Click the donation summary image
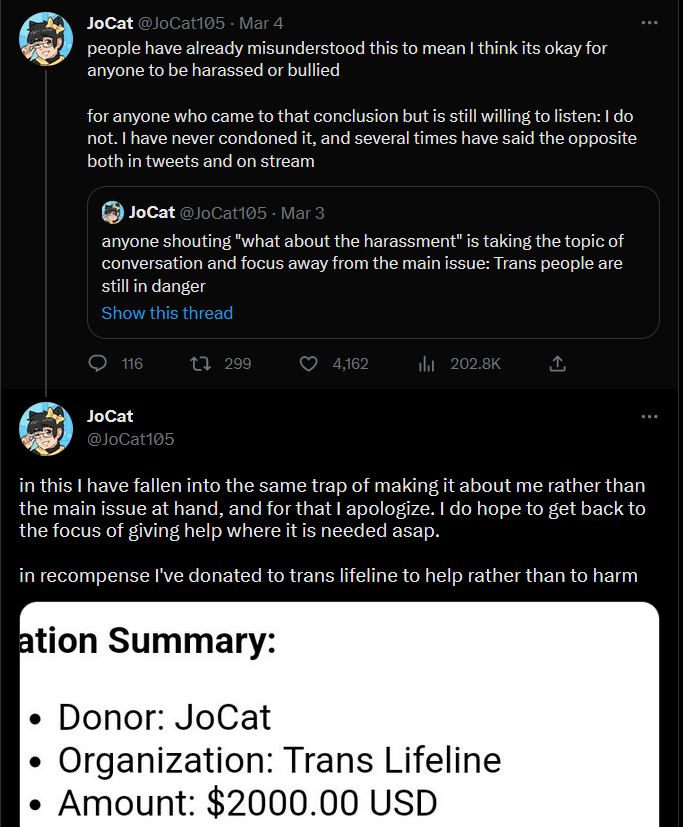This screenshot has height=827, width=683. pos(340,715)
